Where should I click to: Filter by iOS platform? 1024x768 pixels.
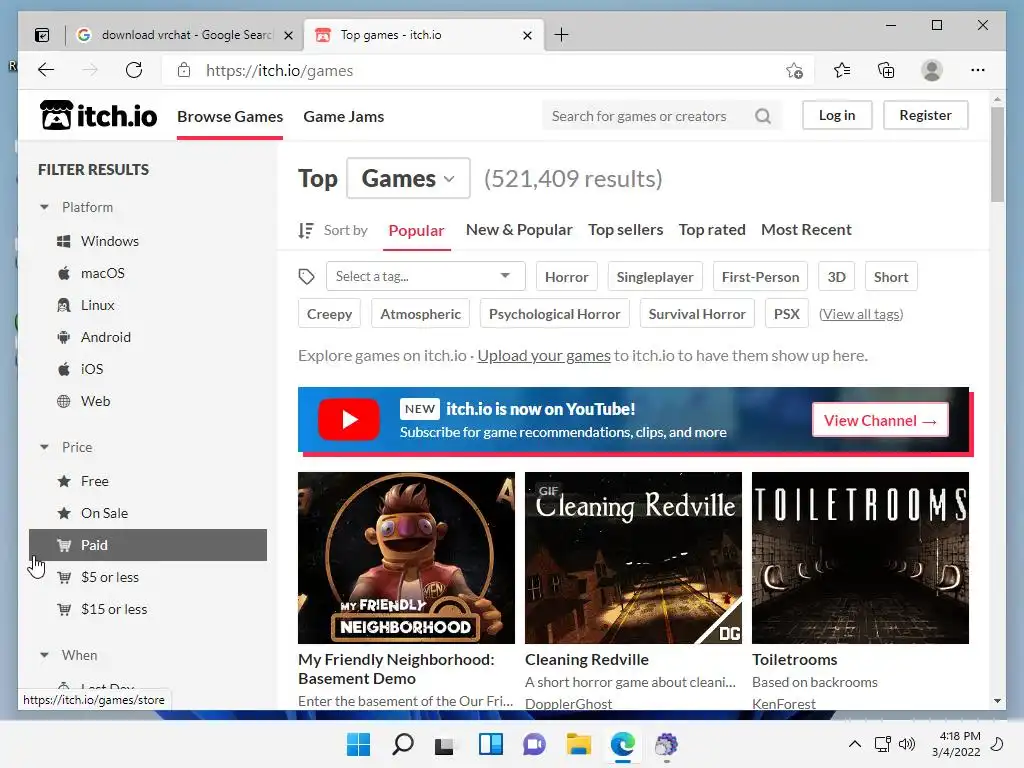(91, 369)
